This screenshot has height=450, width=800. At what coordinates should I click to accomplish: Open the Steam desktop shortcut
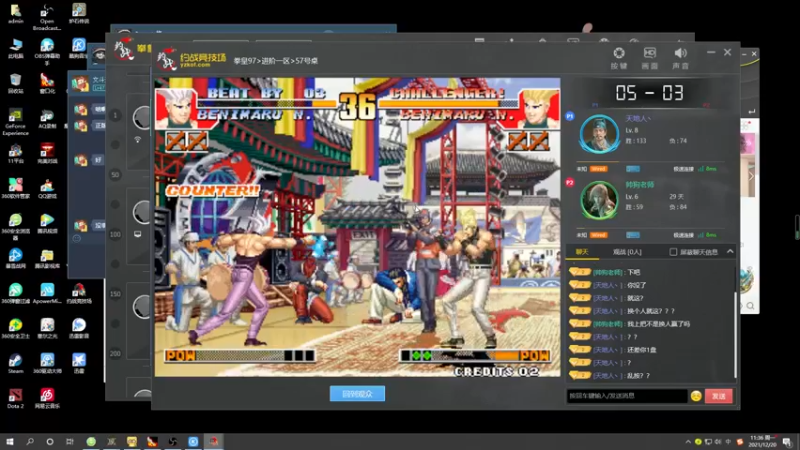pos(15,364)
